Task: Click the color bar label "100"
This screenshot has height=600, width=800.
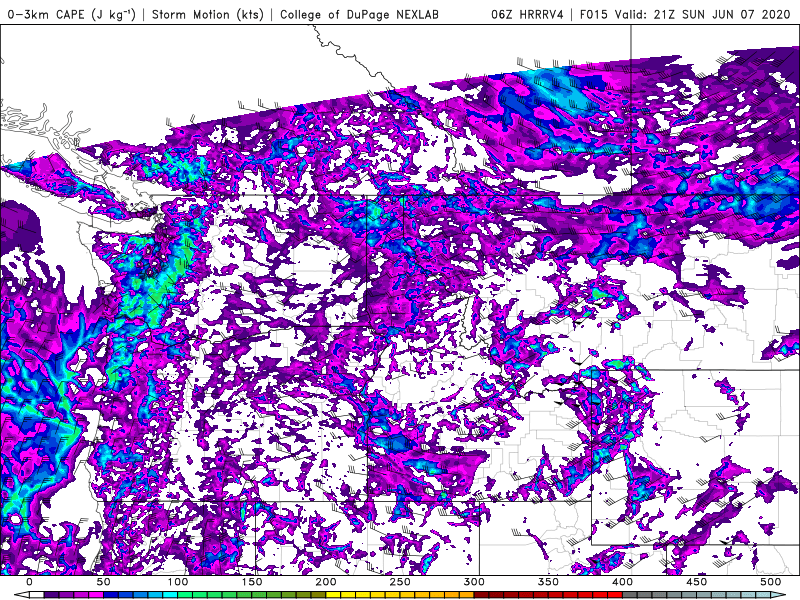Action: point(178,582)
